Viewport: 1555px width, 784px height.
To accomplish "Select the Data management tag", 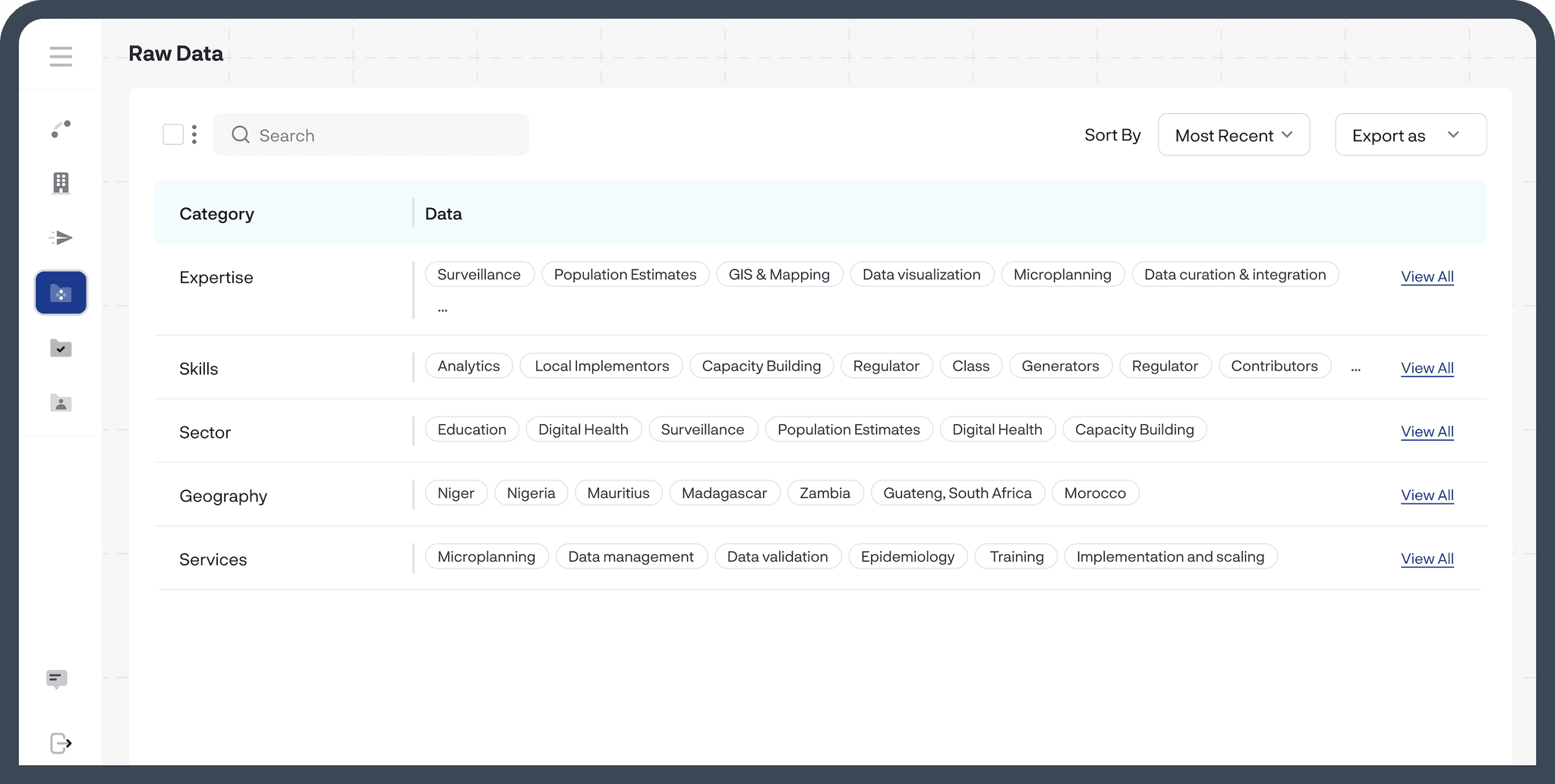I will [x=631, y=557].
